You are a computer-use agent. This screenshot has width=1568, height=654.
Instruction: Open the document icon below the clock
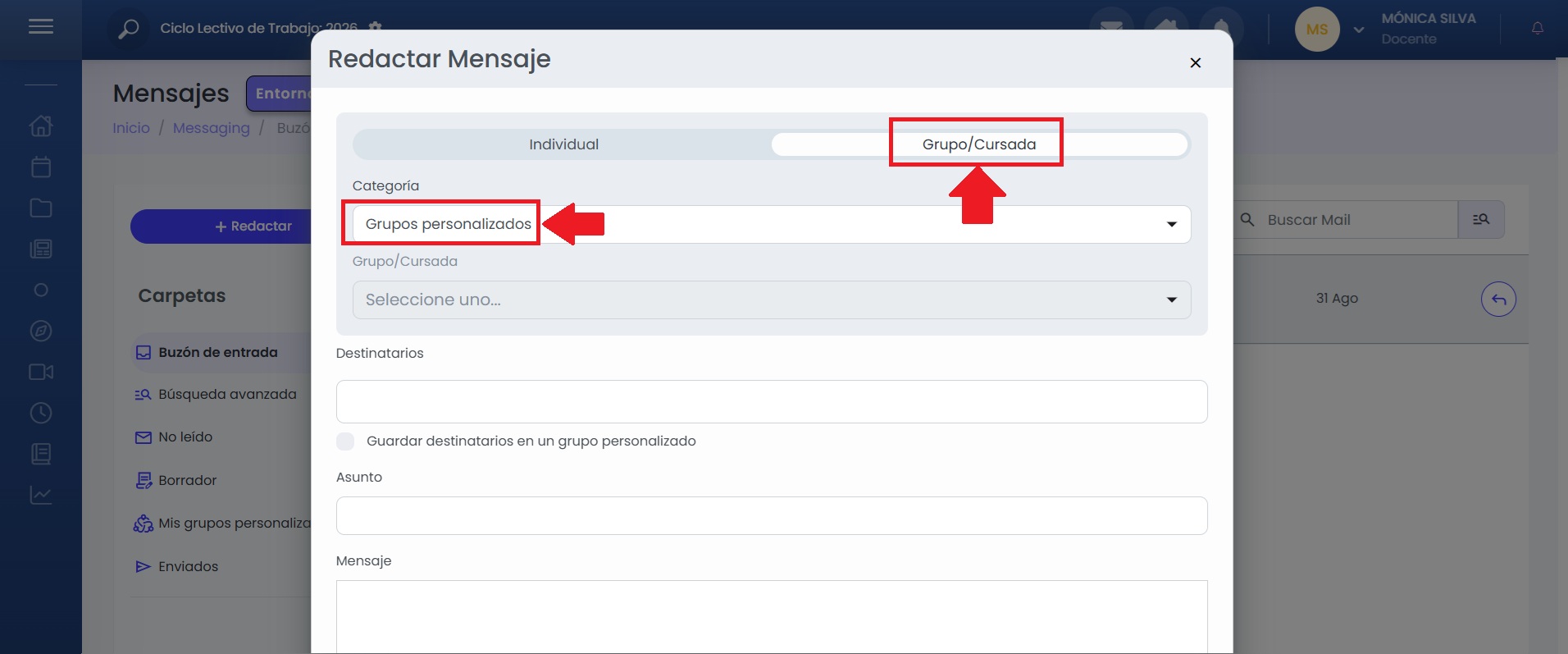[x=41, y=454]
